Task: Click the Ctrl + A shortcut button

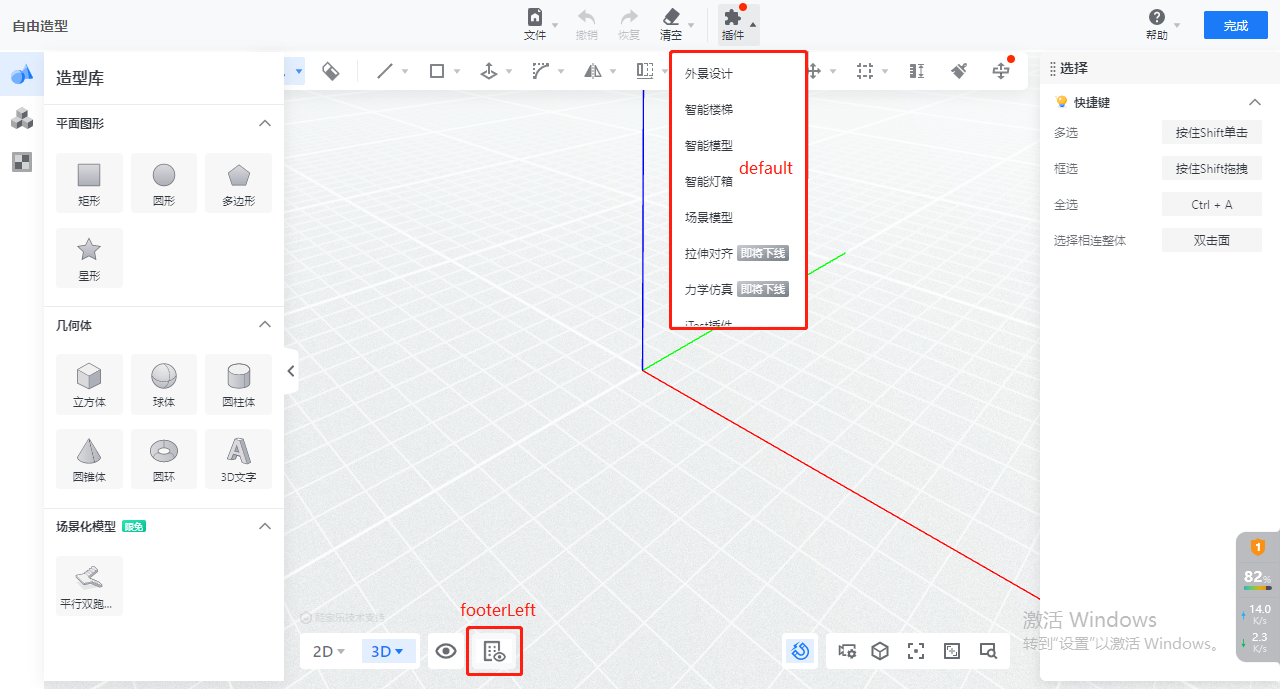Action: [1212, 205]
